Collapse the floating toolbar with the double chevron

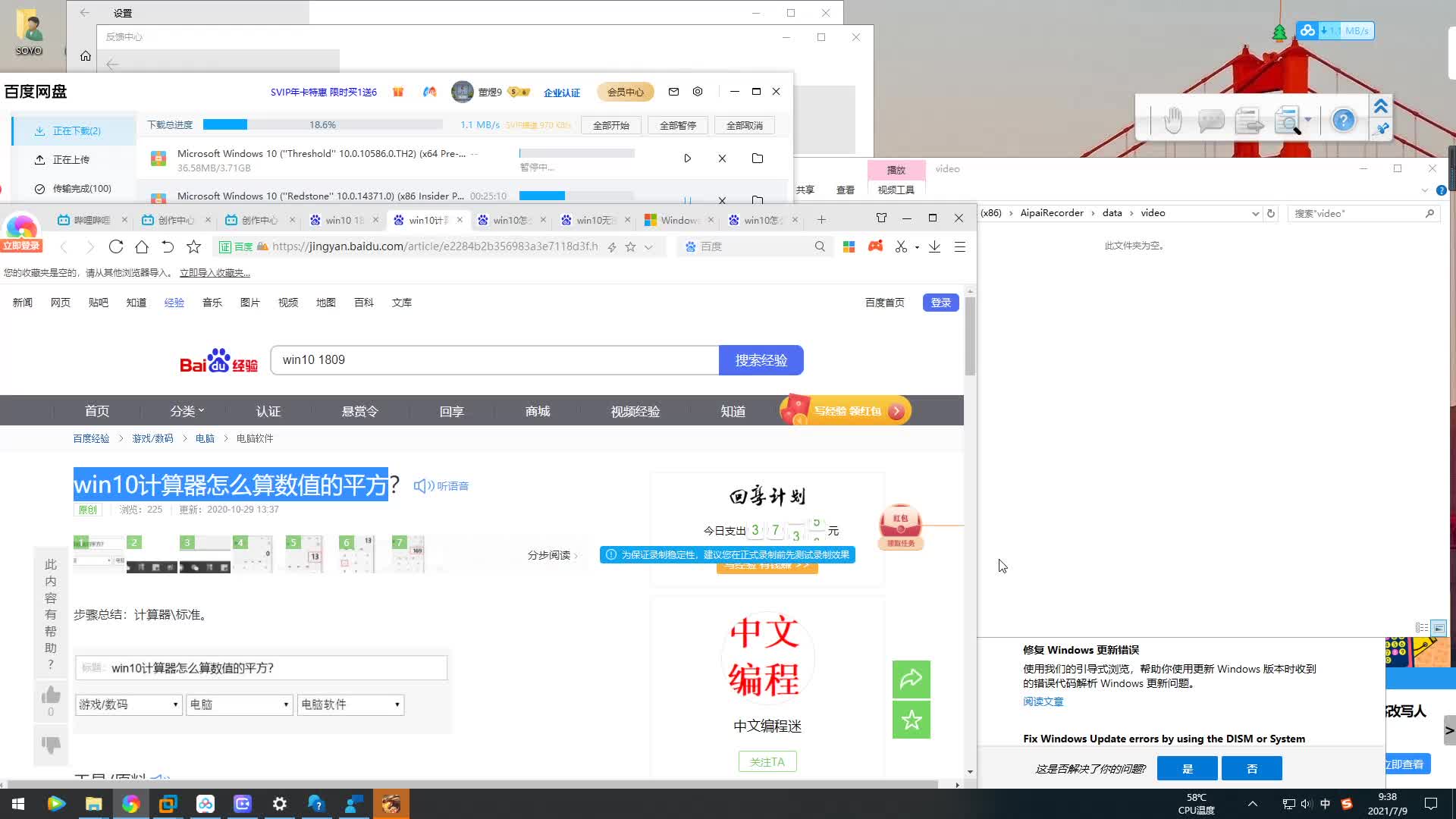[1381, 105]
